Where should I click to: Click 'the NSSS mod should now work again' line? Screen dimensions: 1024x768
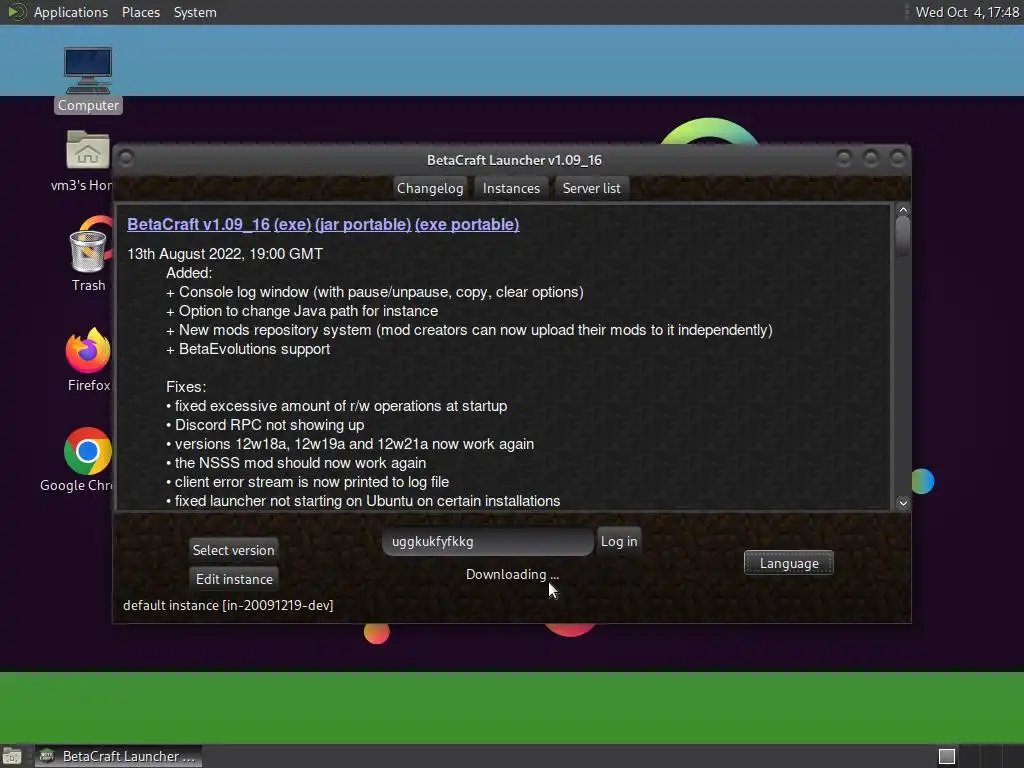(x=296, y=463)
